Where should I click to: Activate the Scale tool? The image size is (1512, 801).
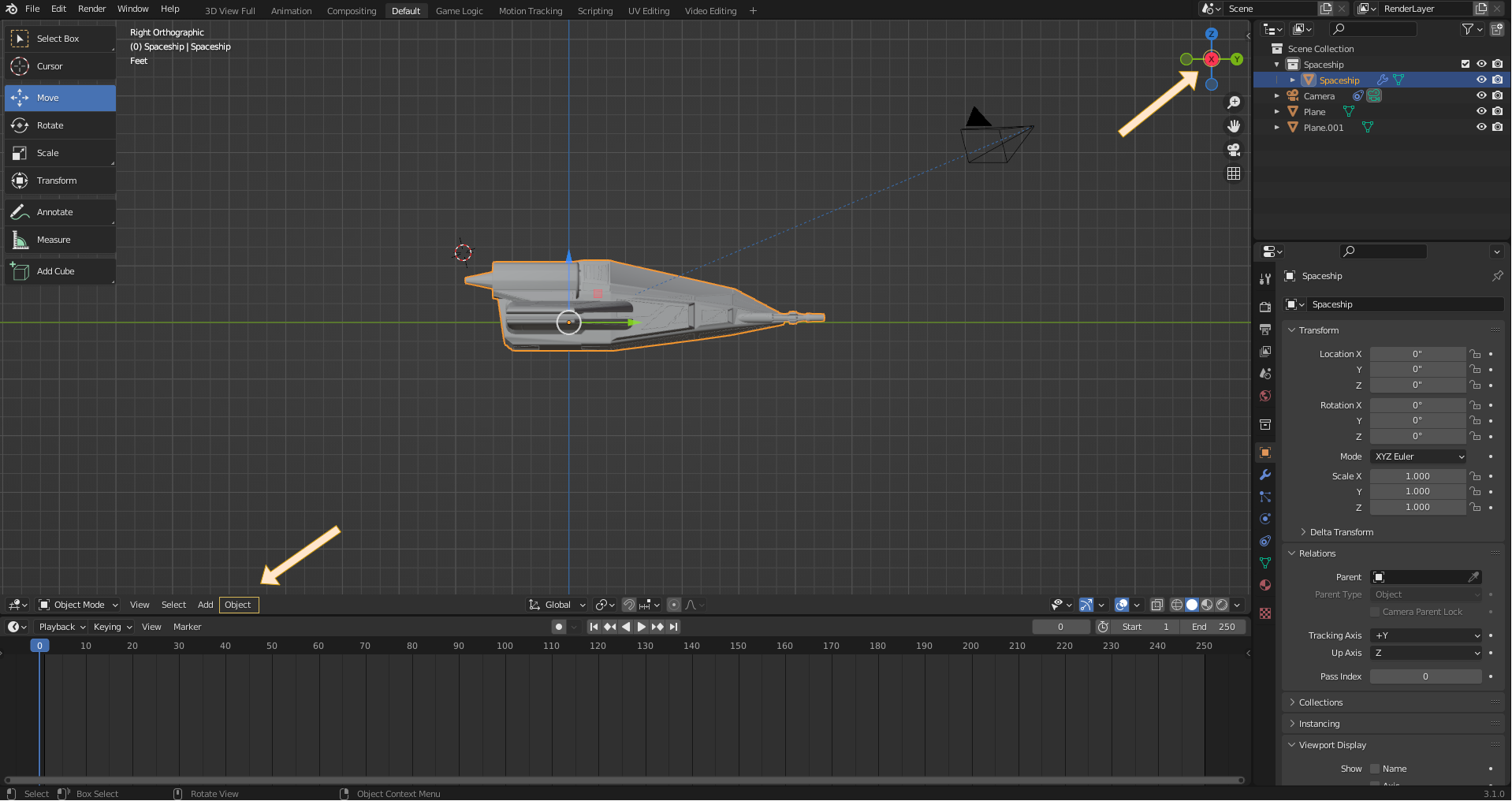(48, 153)
